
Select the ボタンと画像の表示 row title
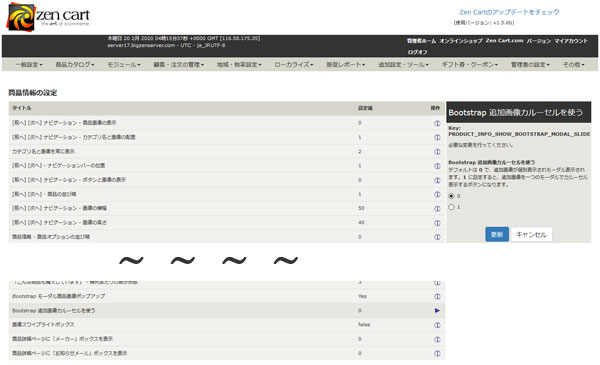coord(69,180)
